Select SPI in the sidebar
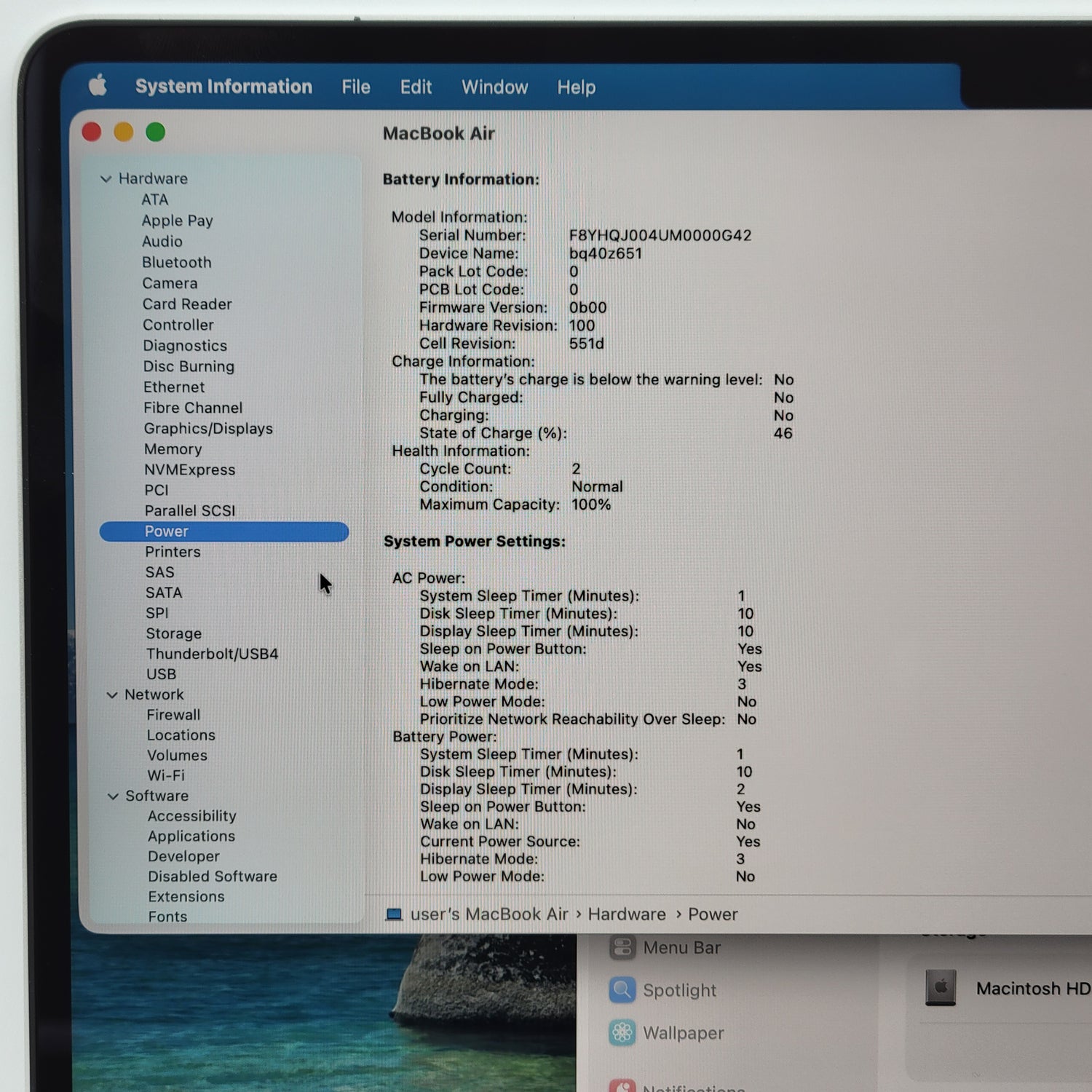1092x1092 pixels. [x=157, y=613]
